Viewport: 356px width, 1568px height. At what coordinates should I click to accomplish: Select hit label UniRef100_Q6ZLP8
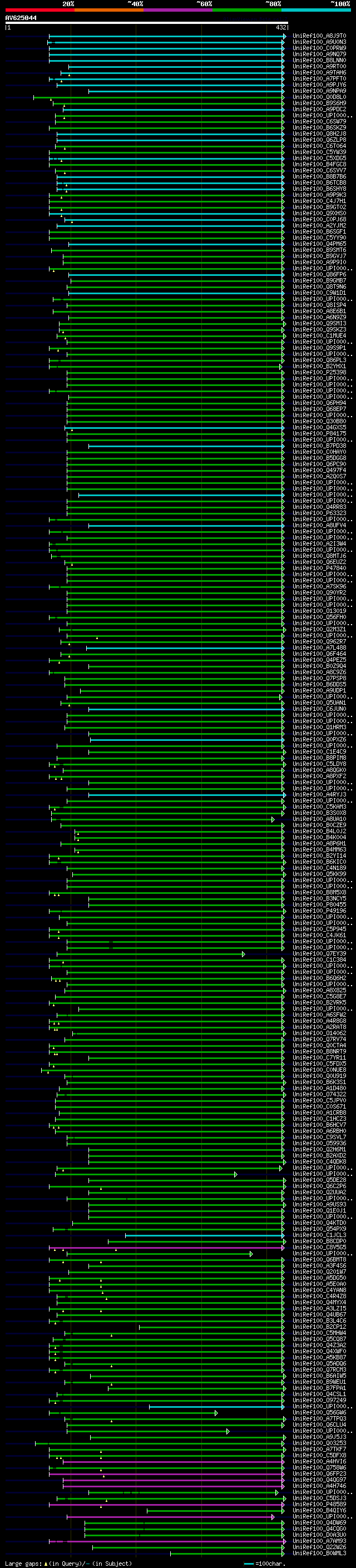(x=319, y=140)
